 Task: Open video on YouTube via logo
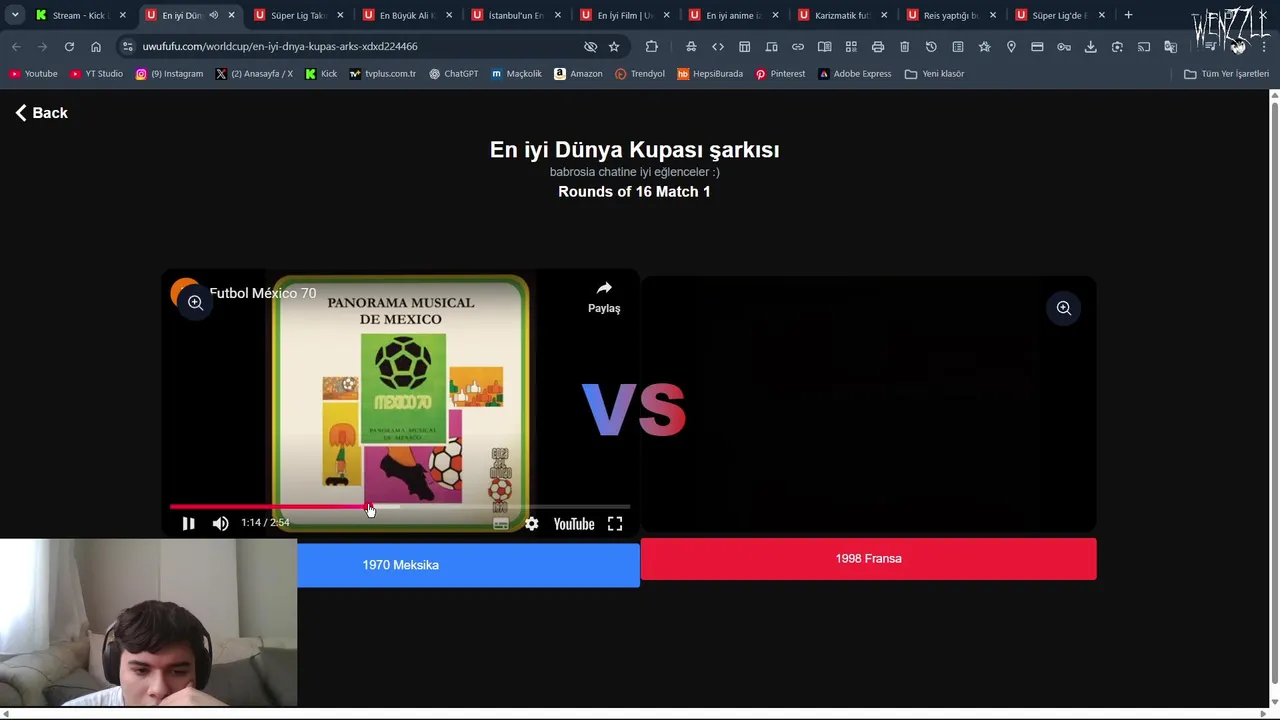pyautogui.click(x=574, y=524)
